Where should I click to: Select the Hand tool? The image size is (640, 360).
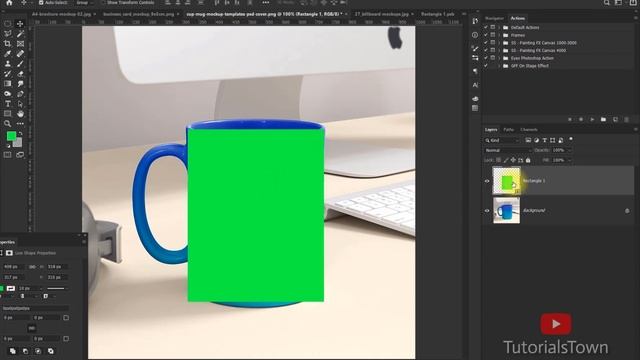coord(20,113)
